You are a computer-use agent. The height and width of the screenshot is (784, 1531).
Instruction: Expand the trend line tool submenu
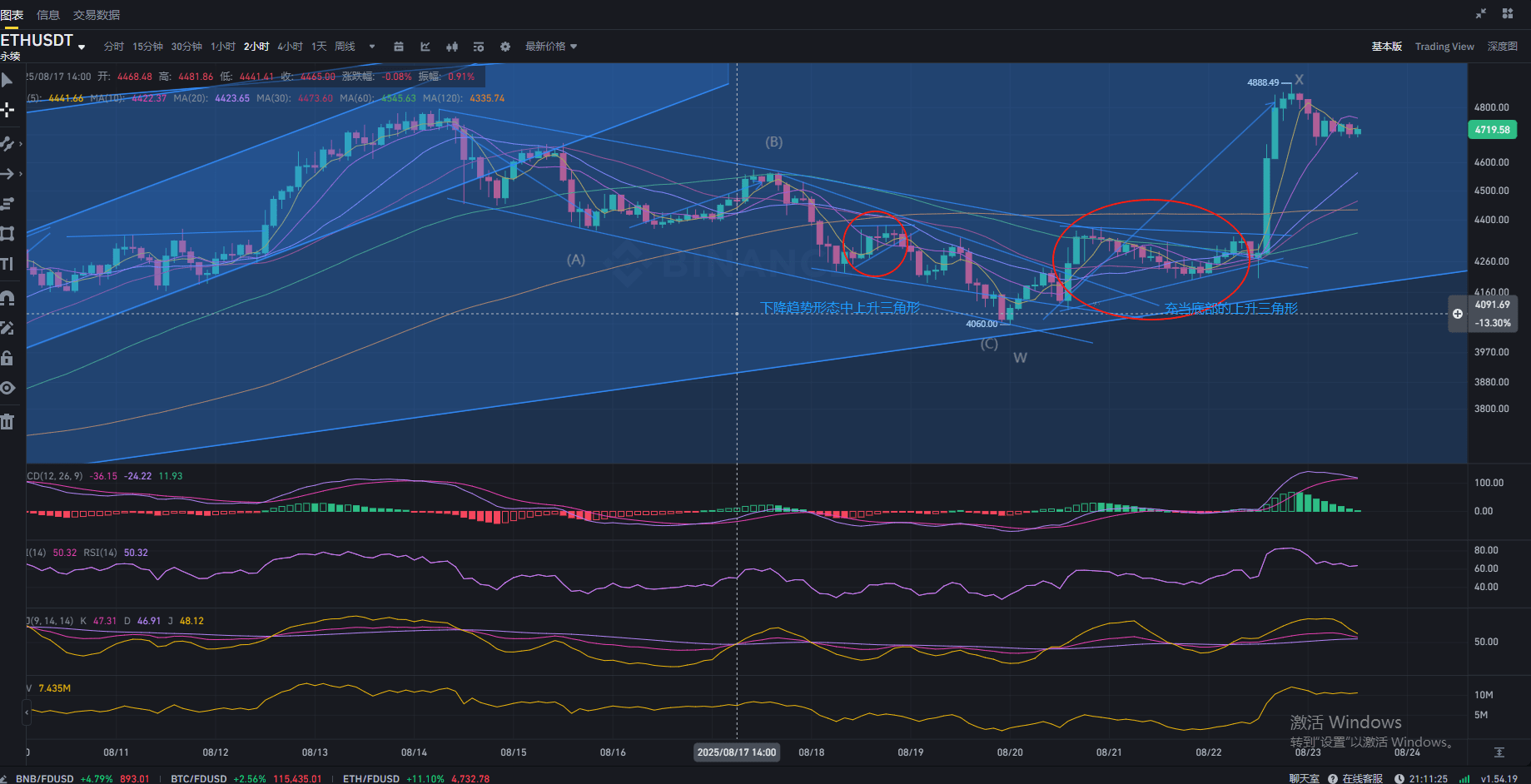[x=21, y=144]
